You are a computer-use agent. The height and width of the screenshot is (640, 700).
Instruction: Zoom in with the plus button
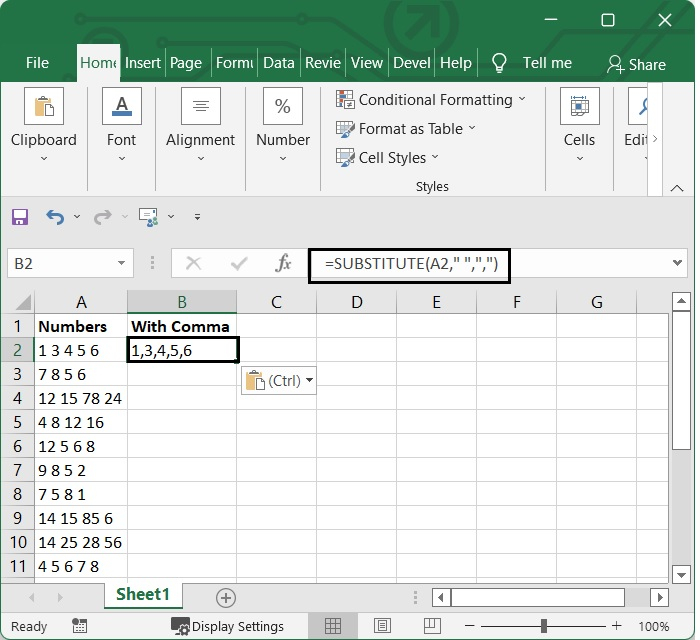click(617, 626)
